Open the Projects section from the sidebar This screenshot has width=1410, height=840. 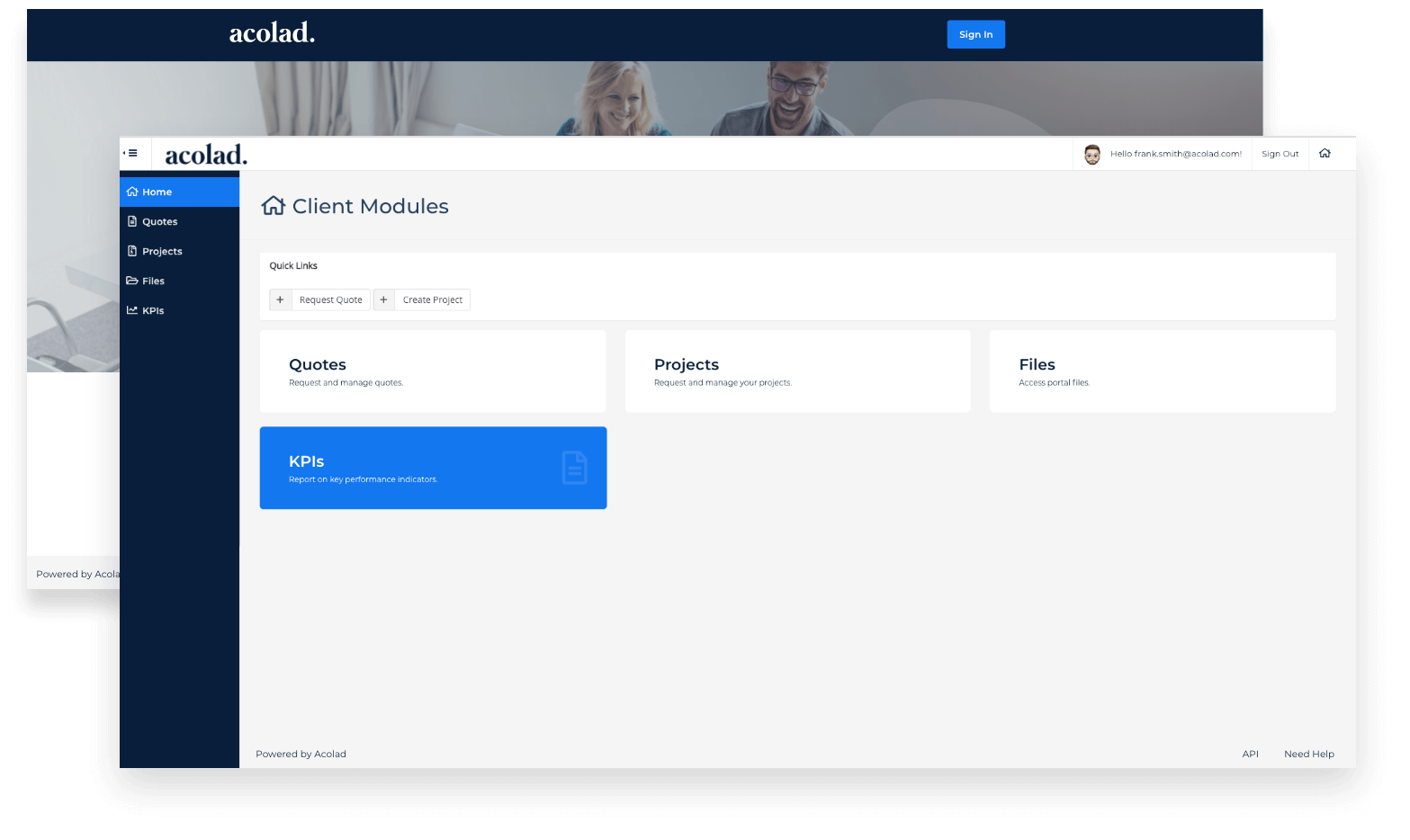162,251
